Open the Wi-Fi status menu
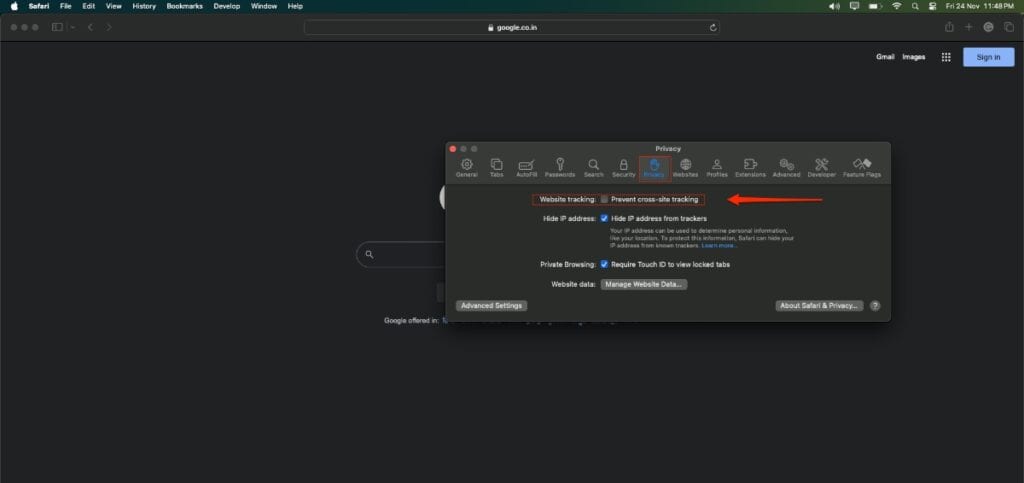 897,6
